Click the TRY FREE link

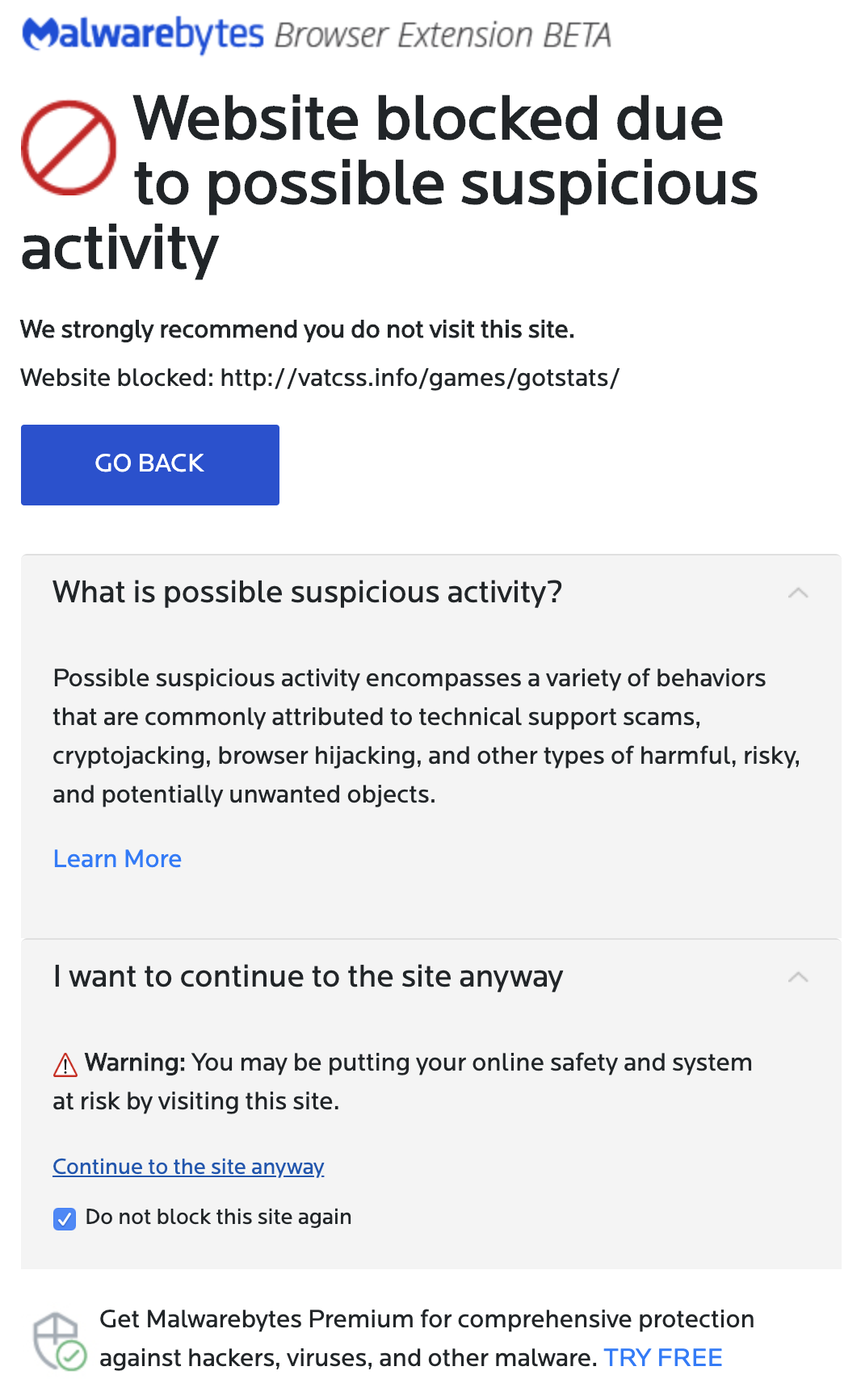(663, 1358)
